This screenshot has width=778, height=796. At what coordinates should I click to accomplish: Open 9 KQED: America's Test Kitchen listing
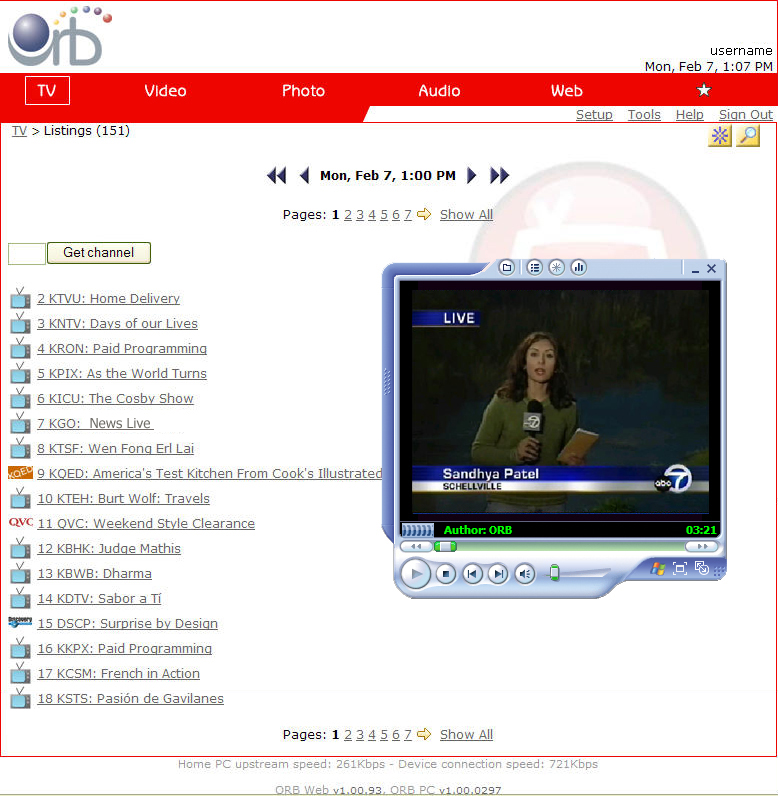click(x=210, y=474)
